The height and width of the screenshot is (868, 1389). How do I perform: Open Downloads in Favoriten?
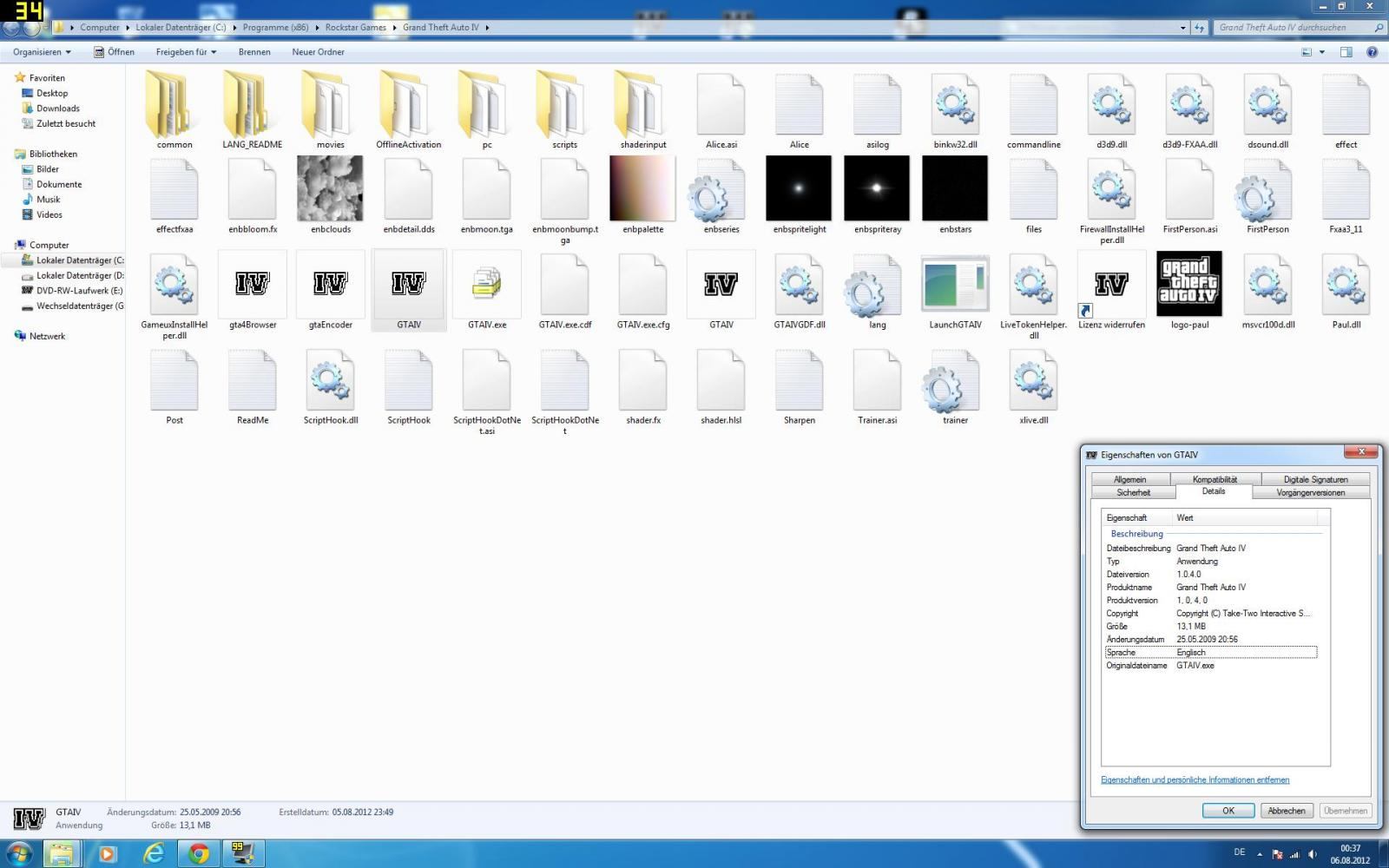(58, 108)
